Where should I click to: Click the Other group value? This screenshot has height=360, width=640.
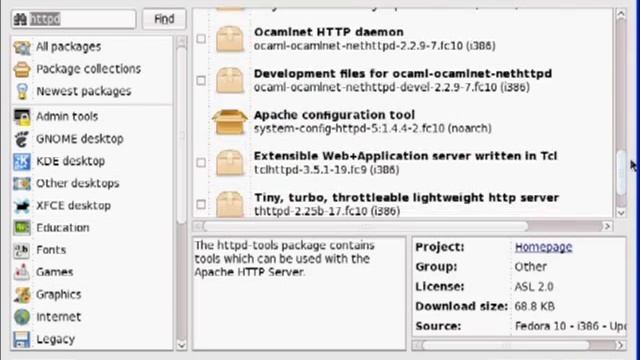point(530,267)
